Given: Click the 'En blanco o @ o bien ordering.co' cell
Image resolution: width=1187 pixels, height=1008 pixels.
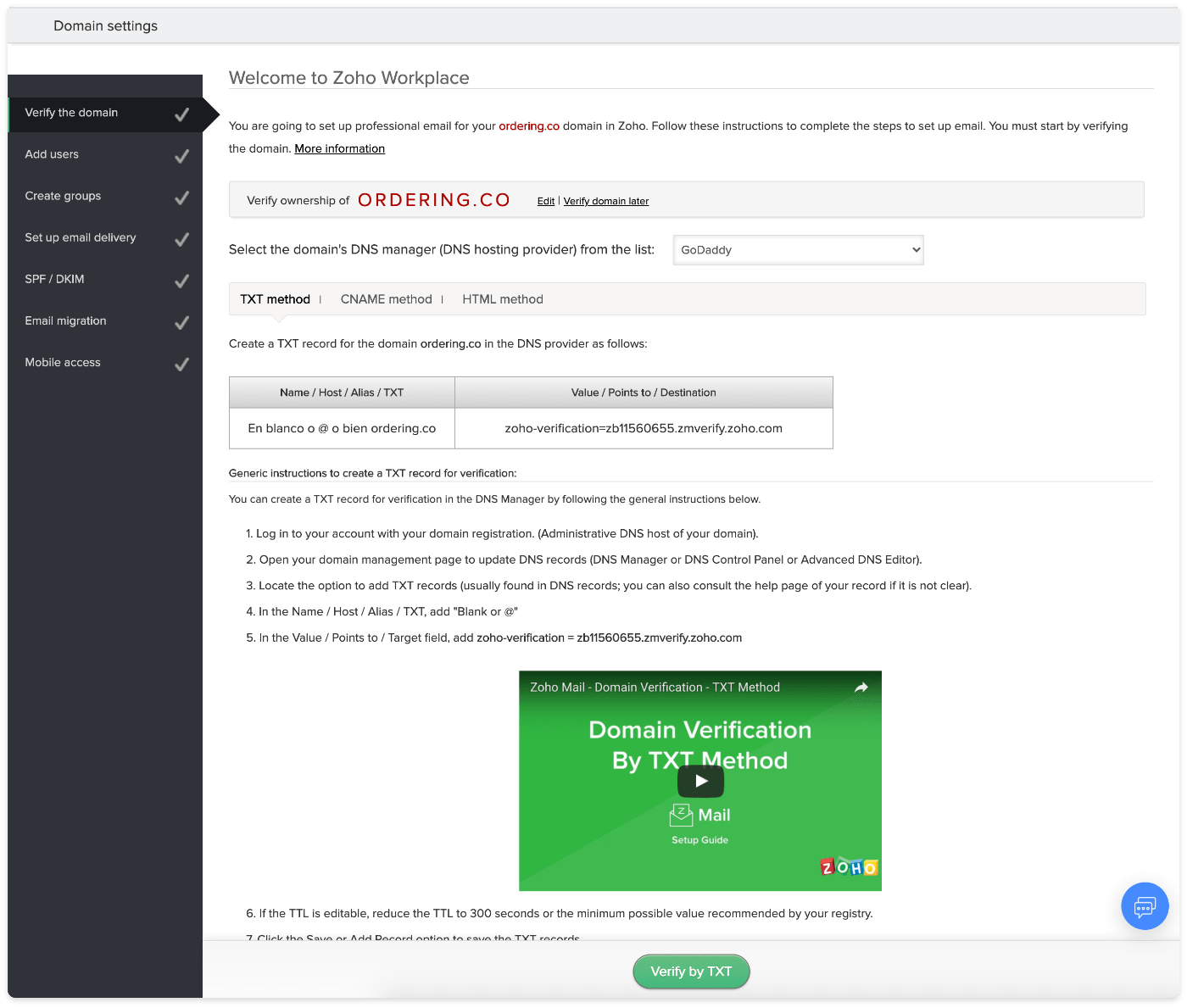Looking at the screenshot, I should [x=342, y=428].
